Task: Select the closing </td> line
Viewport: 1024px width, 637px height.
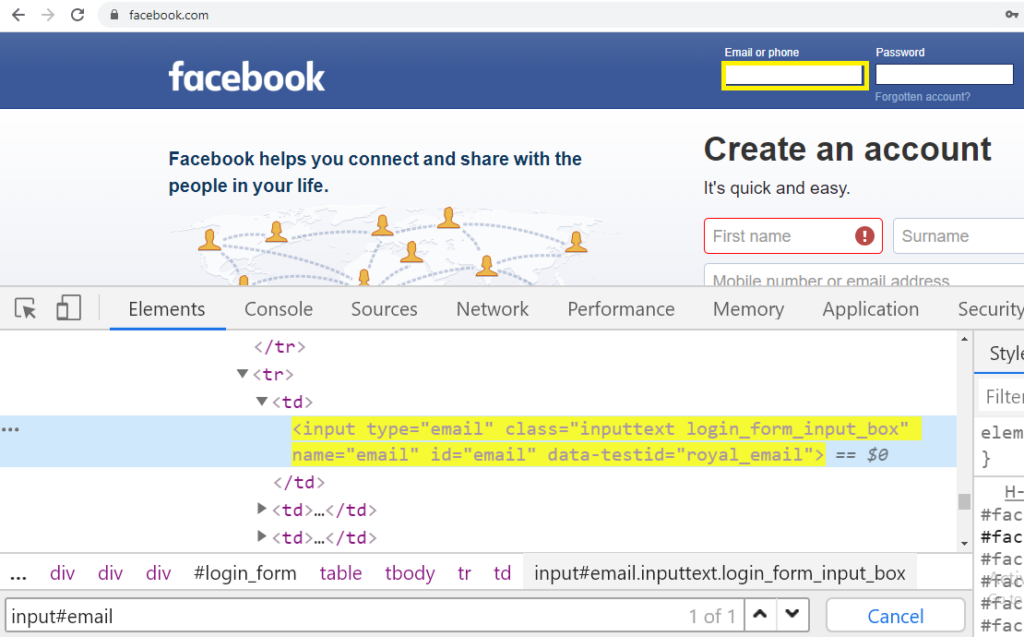Action: click(298, 482)
